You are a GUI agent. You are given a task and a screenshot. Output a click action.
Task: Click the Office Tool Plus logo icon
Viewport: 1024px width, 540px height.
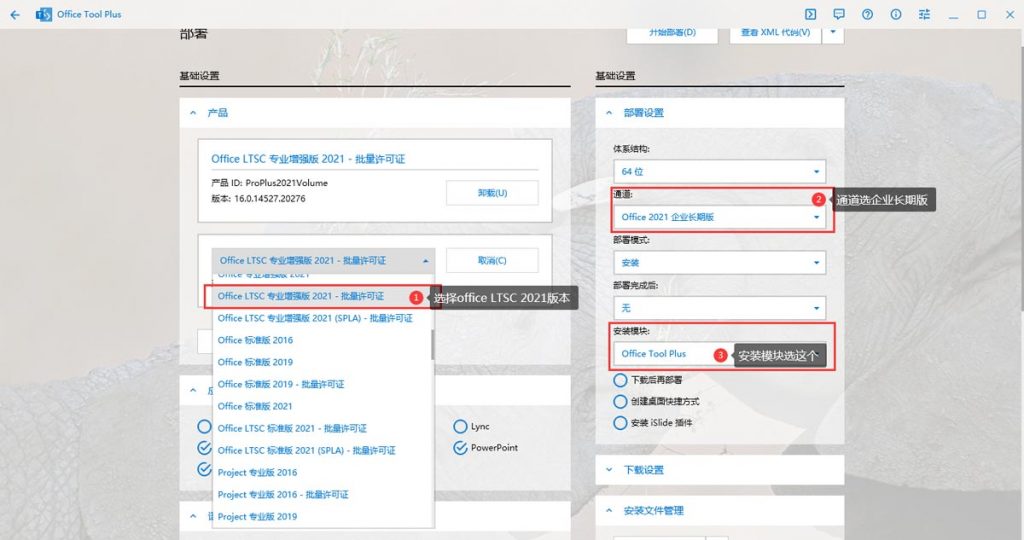44,14
